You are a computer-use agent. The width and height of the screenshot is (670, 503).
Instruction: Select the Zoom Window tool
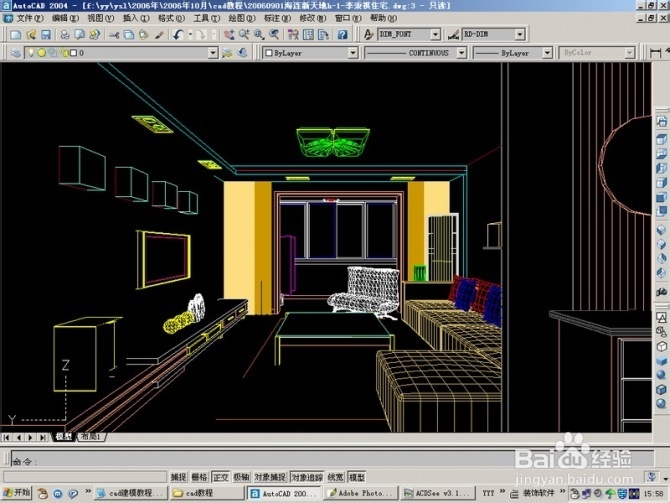(x=259, y=35)
